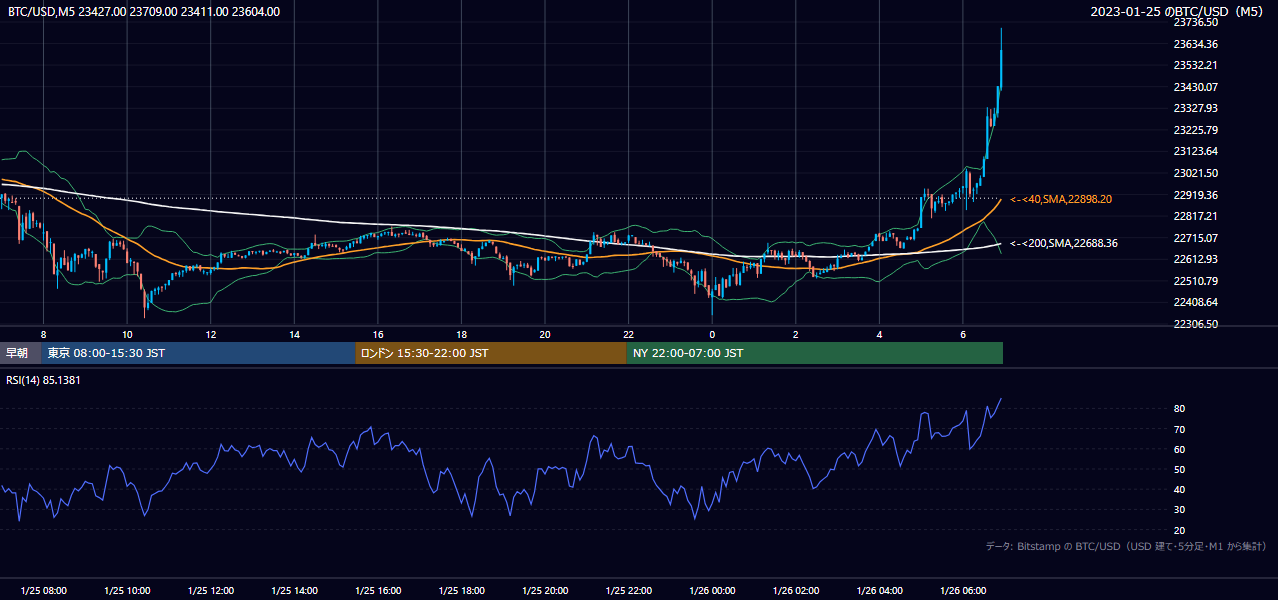The image size is (1278, 600).
Task: Click the RSI axis level 40
Action: click(x=1180, y=489)
